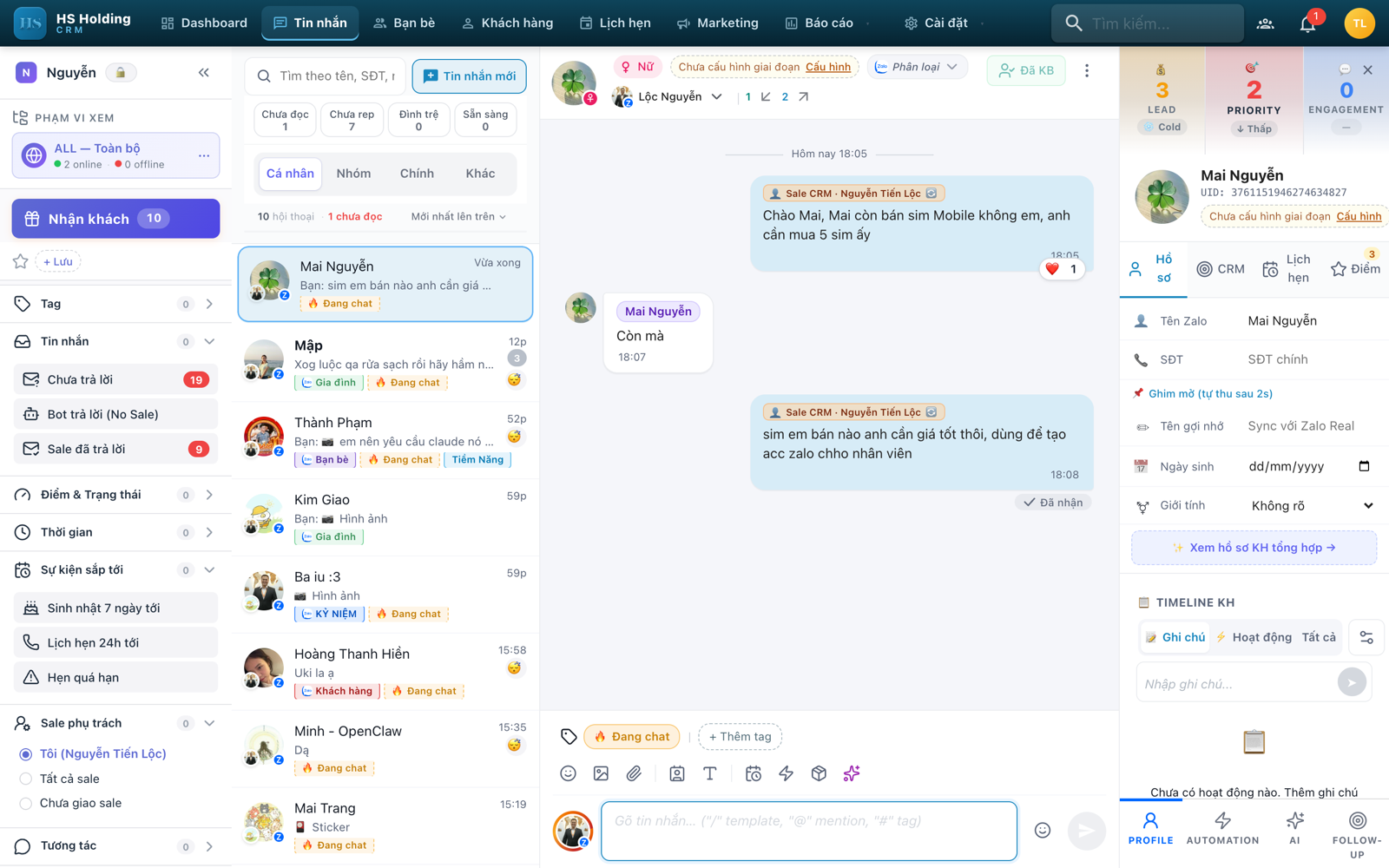This screenshot has height=868, width=1389.
Task: Click the star favorite icon beside Lưu
Action: pos(21,261)
